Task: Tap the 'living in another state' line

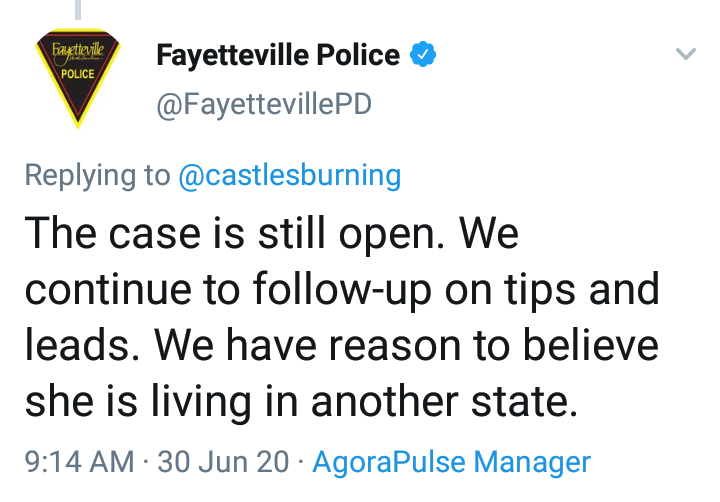Action: pos(302,401)
